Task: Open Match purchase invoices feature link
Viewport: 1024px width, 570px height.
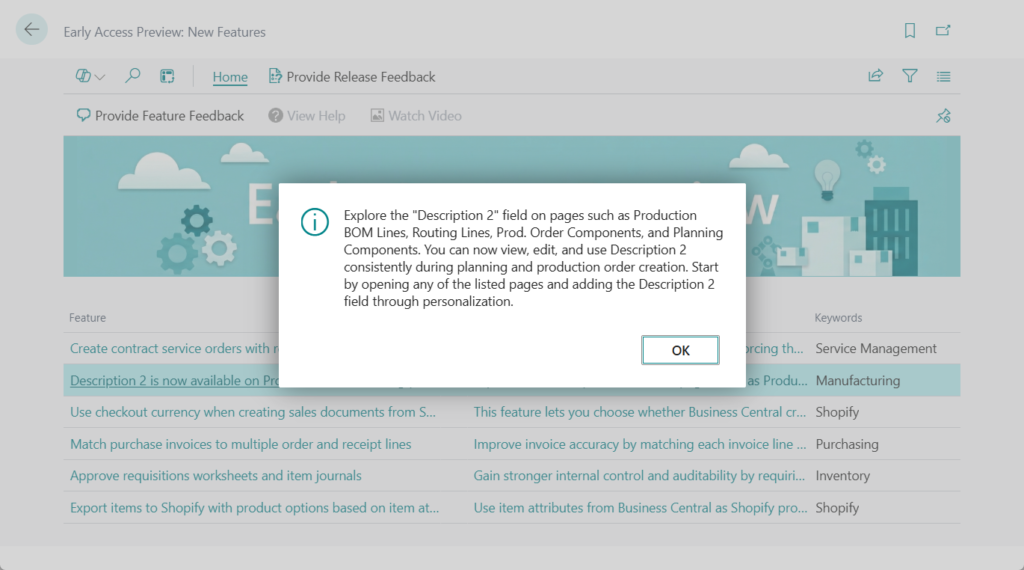Action: [240, 444]
